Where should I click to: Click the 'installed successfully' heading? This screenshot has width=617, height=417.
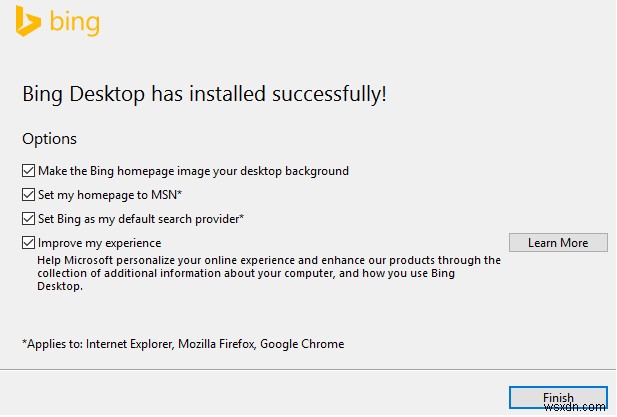[x=204, y=94]
